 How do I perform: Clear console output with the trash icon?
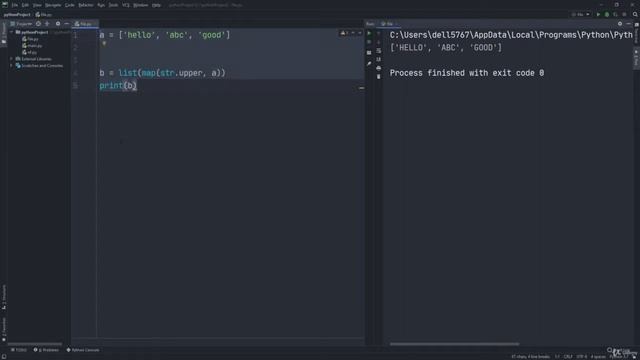tap(379, 77)
